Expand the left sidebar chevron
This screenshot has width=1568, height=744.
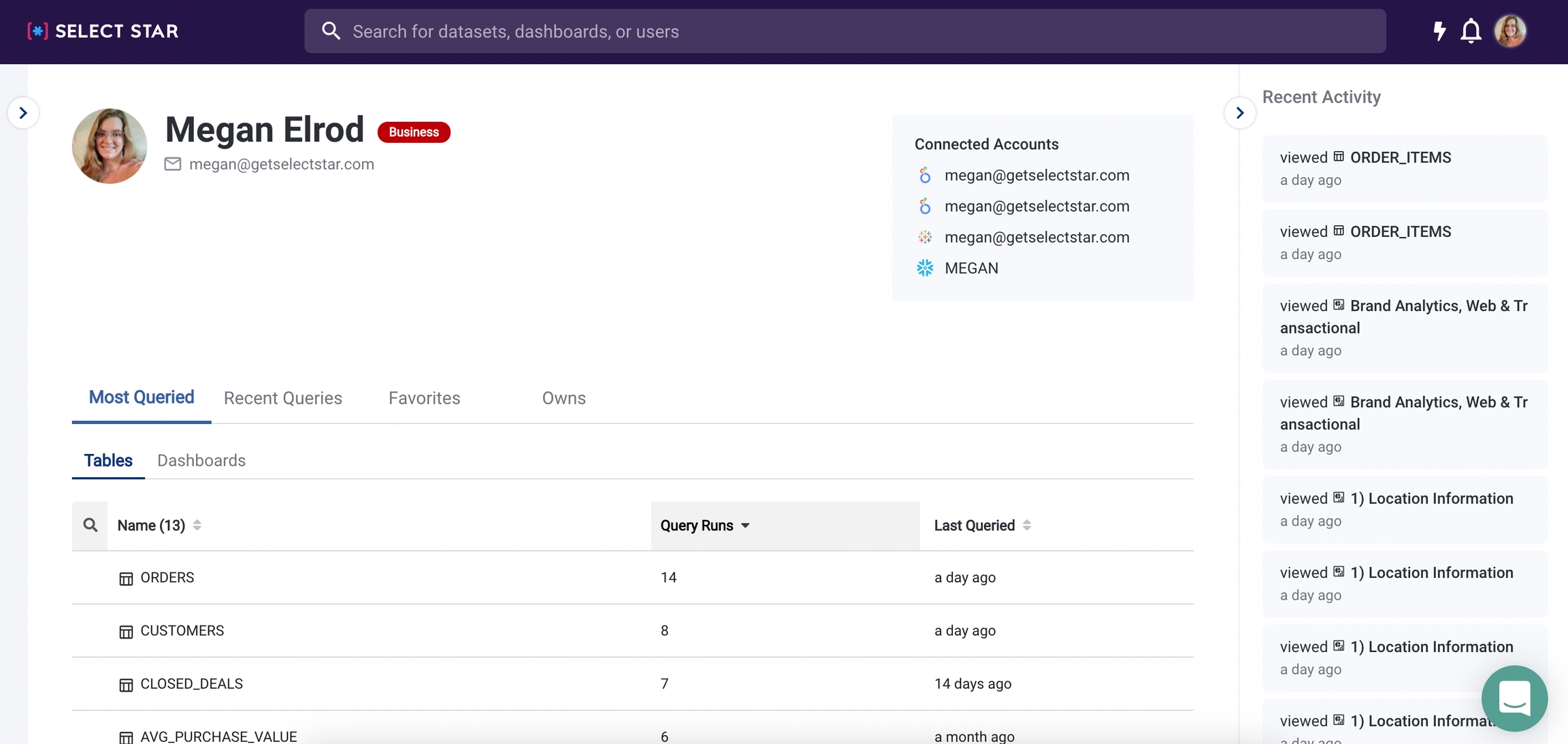click(23, 113)
